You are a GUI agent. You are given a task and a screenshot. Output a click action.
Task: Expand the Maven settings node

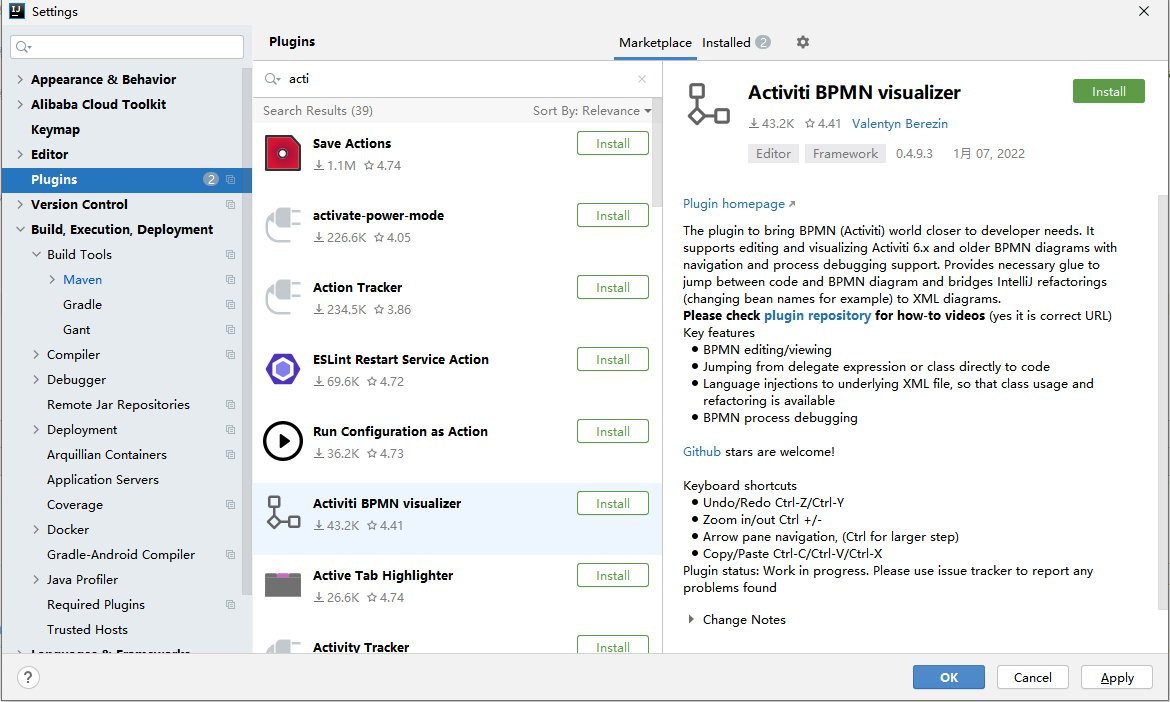[52, 280]
